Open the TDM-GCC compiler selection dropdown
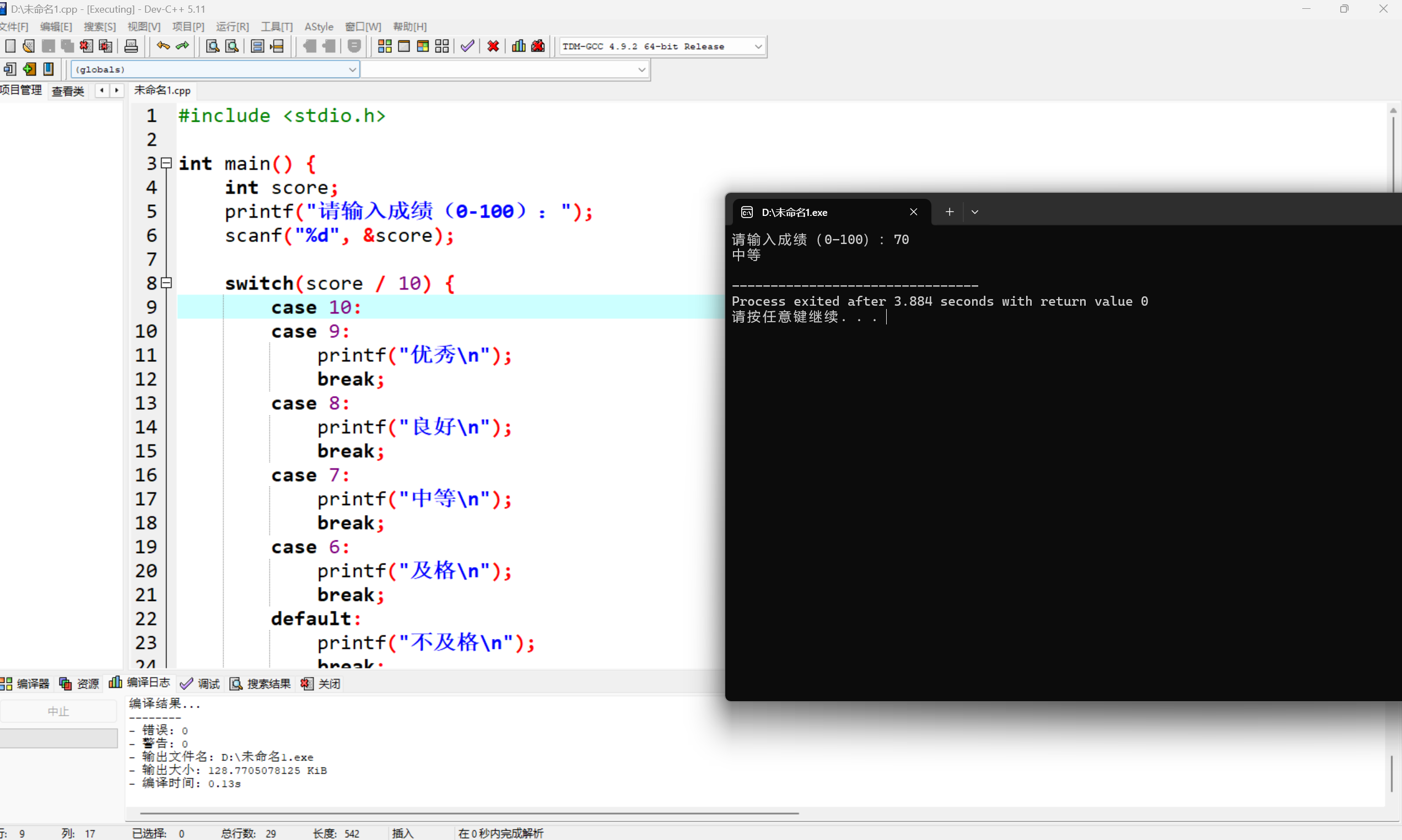This screenshot has height=840, width=1402. [x=758, y=46]
